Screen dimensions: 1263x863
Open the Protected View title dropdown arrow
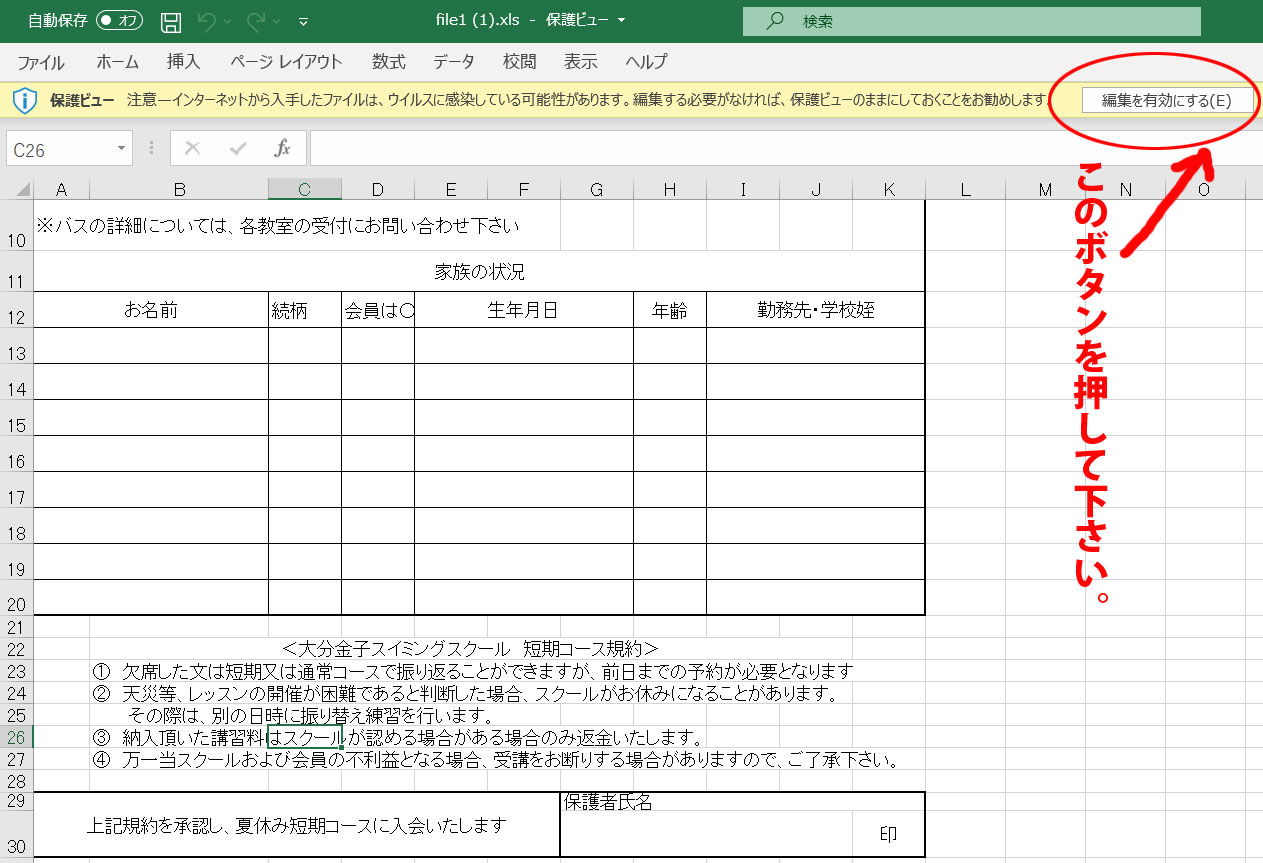coord(621,21)
